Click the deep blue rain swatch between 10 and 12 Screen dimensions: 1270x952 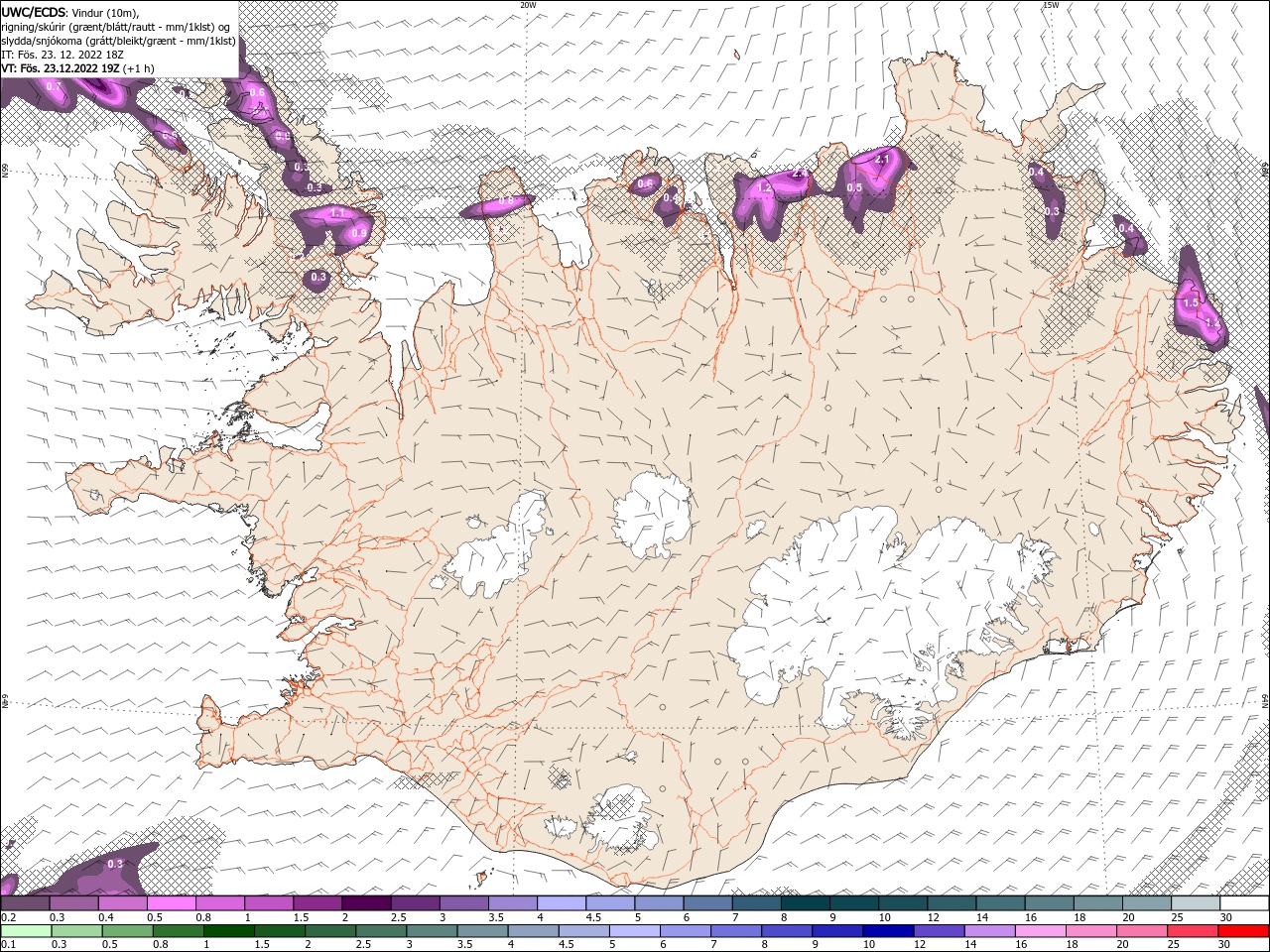[x=888, y=931]
